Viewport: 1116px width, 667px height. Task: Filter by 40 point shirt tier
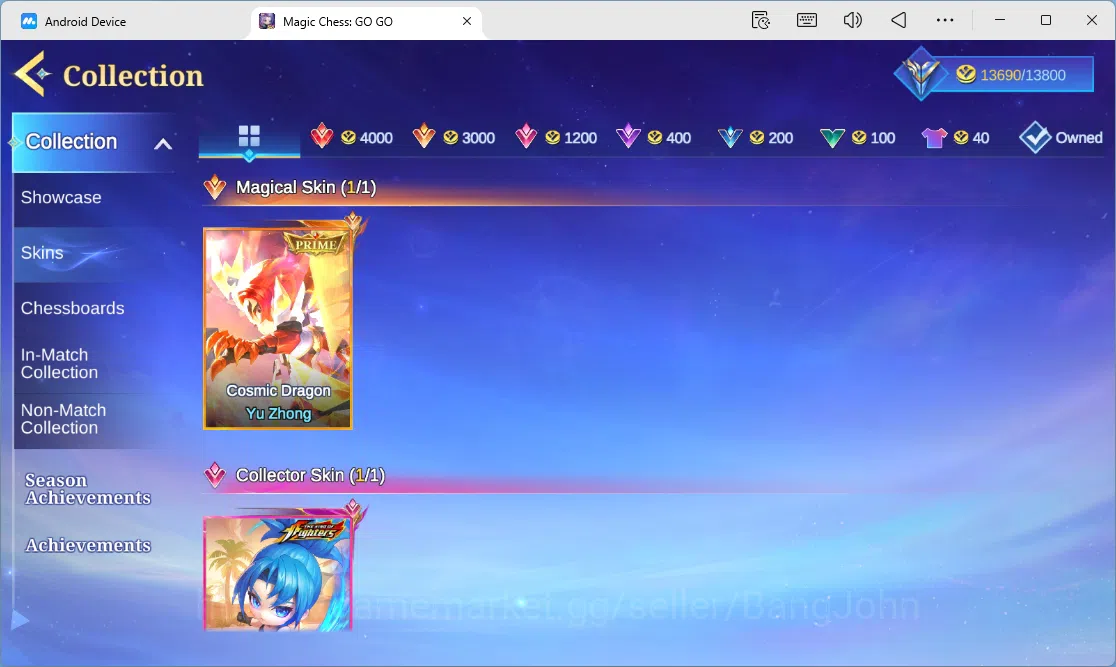coord(955,137)
